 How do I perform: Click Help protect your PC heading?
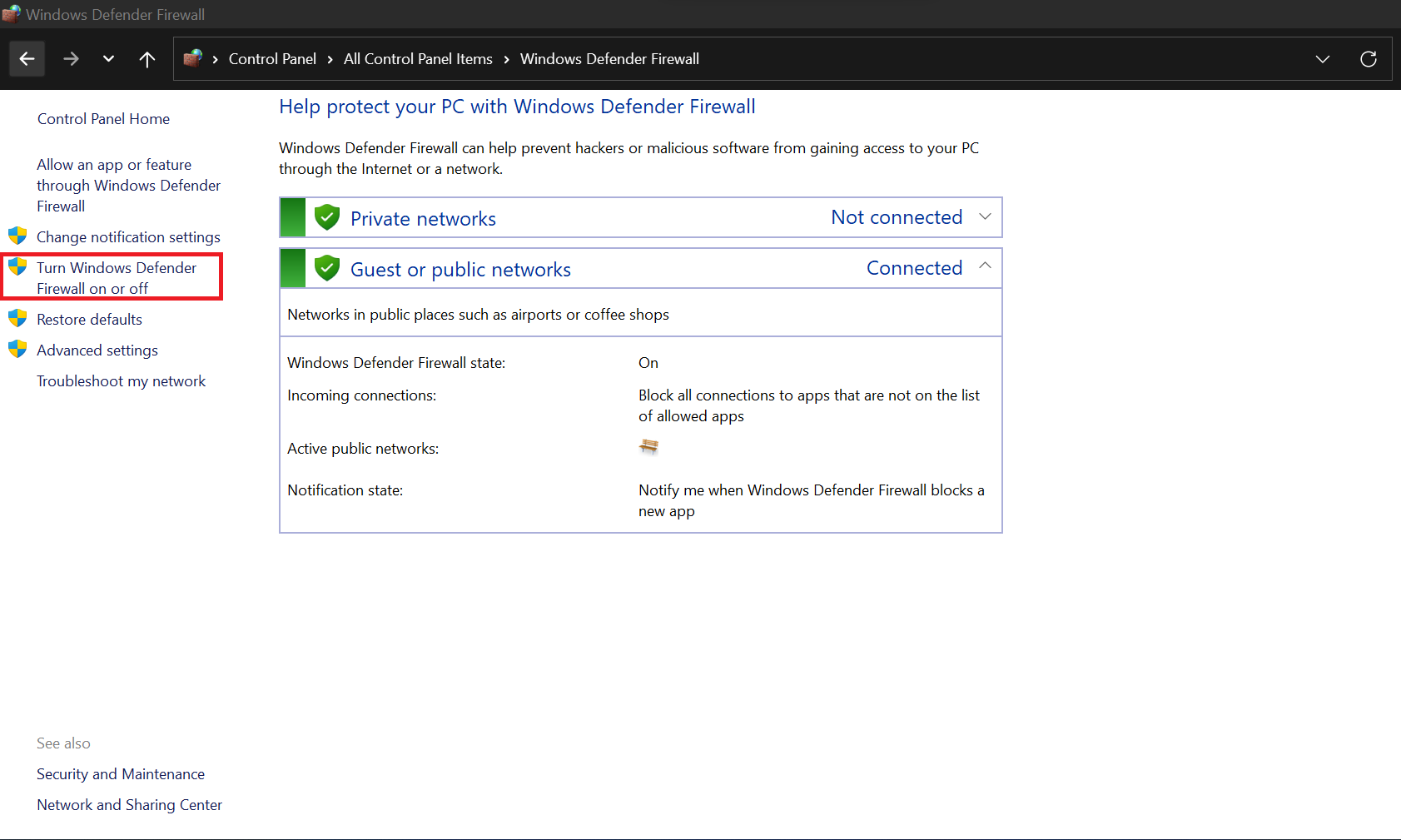click(517, 107)
